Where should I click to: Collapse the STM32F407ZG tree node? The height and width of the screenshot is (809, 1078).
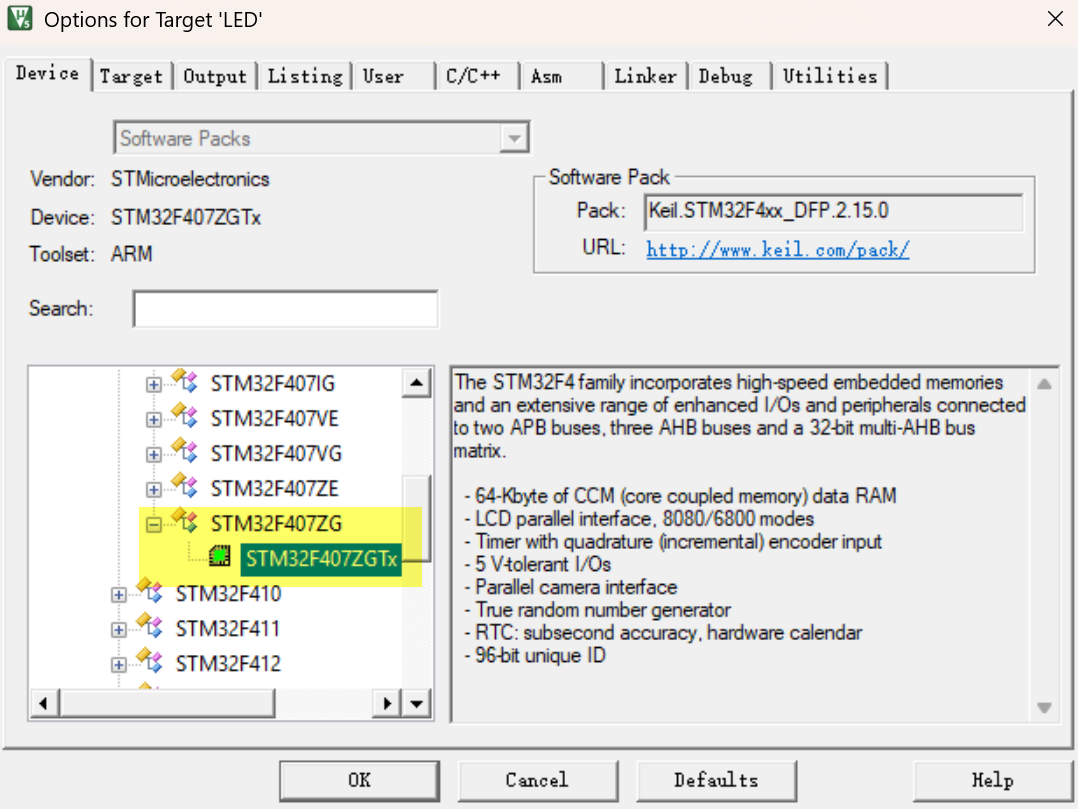pos(154,524)
